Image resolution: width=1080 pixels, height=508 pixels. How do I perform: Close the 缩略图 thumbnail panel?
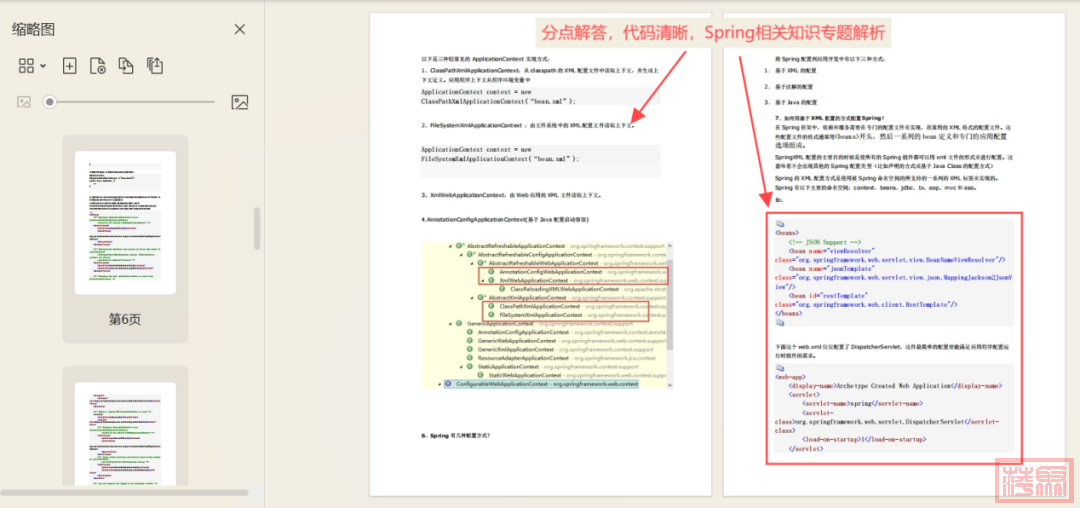[239, 30]
